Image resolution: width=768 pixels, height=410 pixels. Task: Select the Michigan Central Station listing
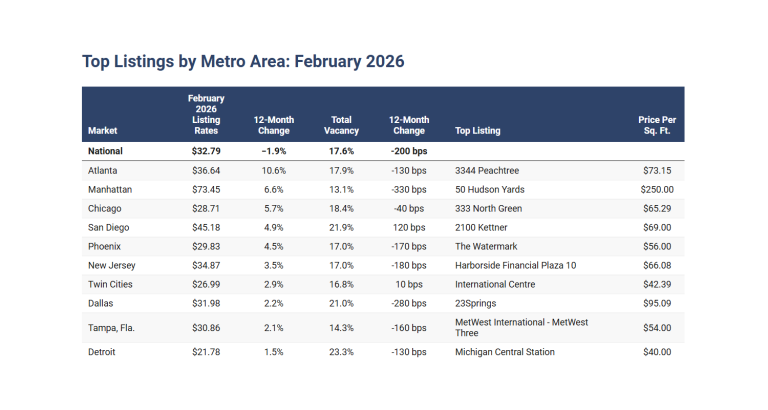point(505,352)
